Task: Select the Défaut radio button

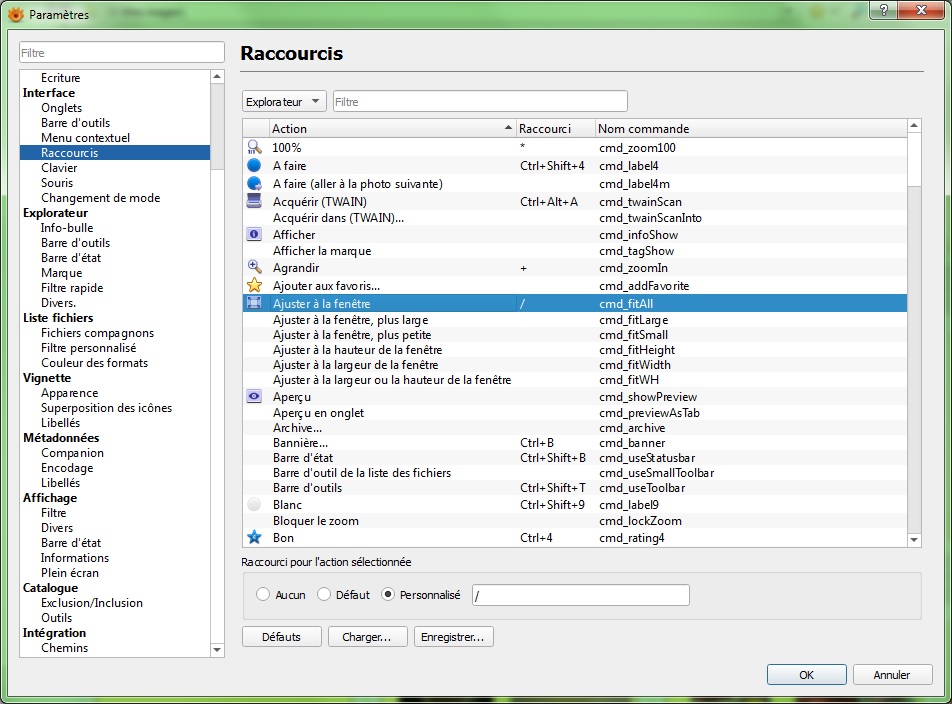Action: [324, 594]
